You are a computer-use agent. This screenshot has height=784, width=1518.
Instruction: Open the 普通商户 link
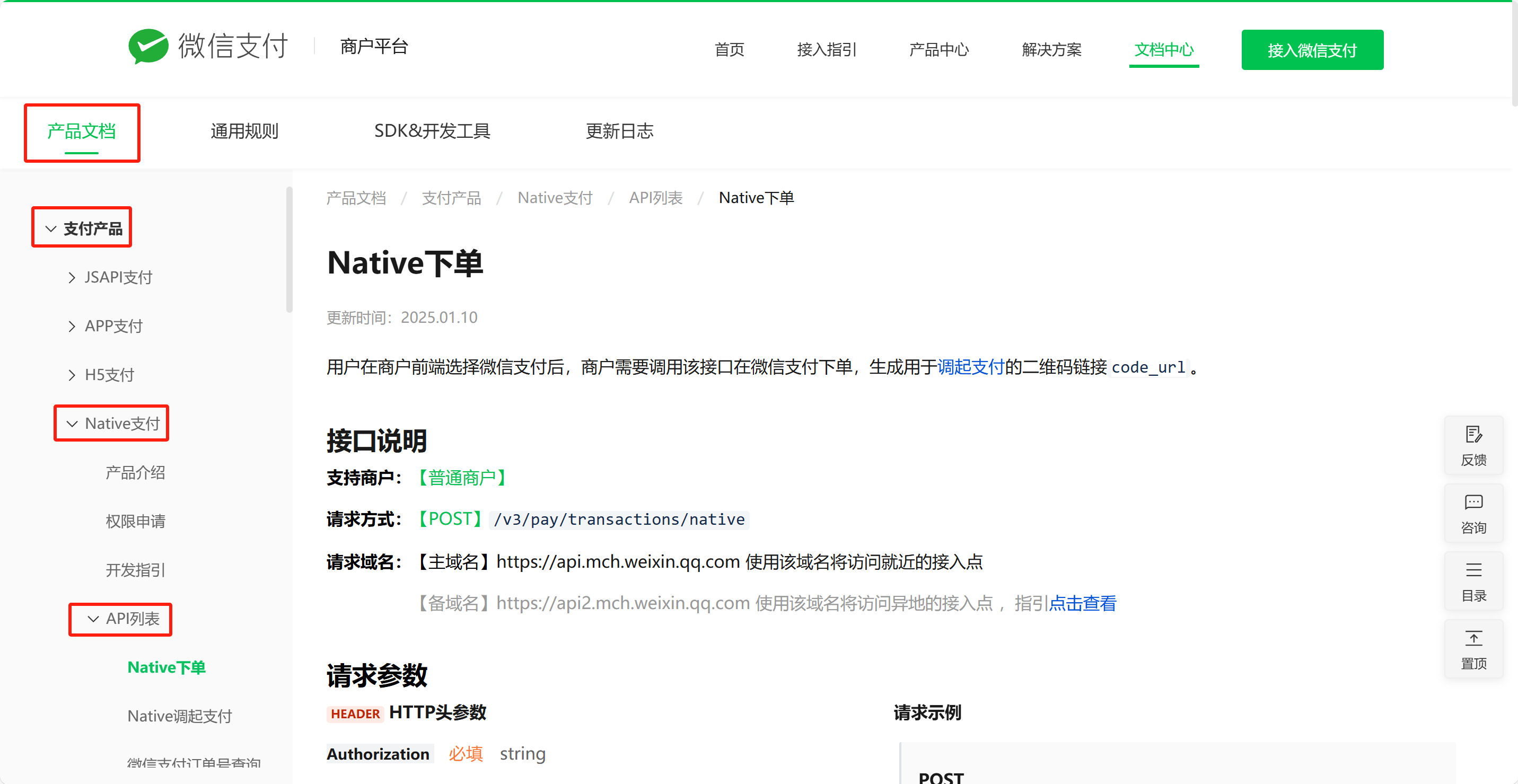[x=461, y=478]
